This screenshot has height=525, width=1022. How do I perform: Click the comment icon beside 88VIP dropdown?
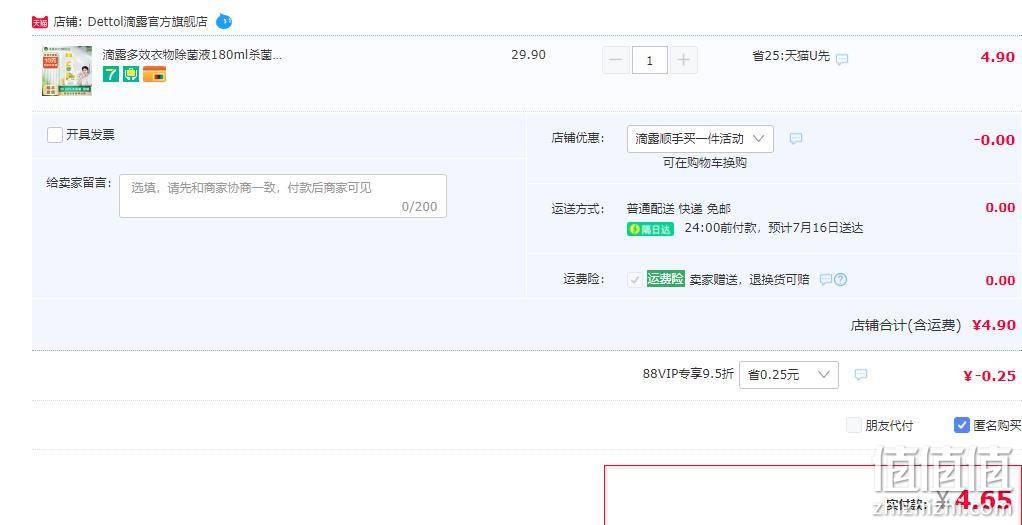coord(861,374)
